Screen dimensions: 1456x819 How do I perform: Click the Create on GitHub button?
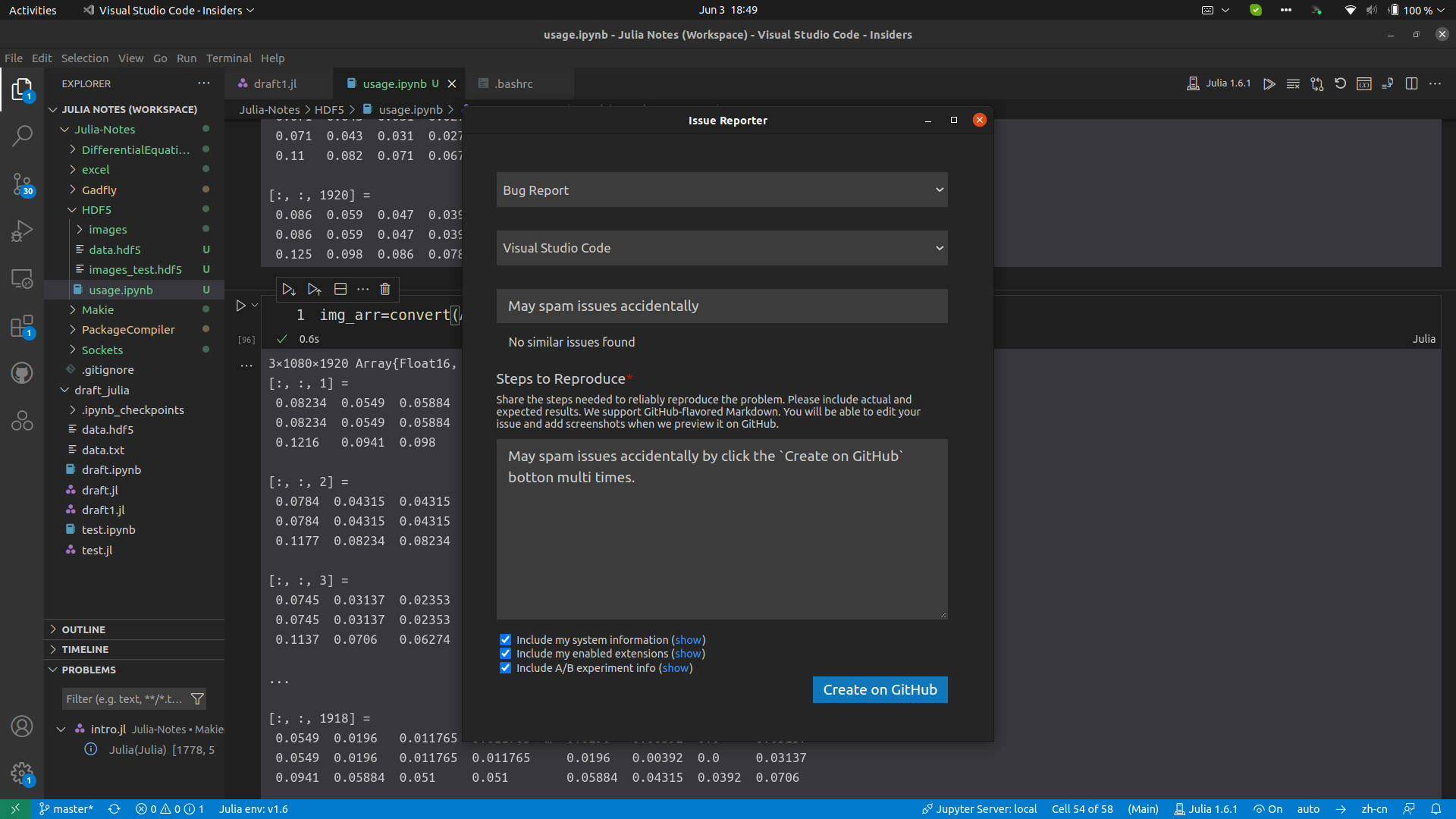(x=880, y=690)
